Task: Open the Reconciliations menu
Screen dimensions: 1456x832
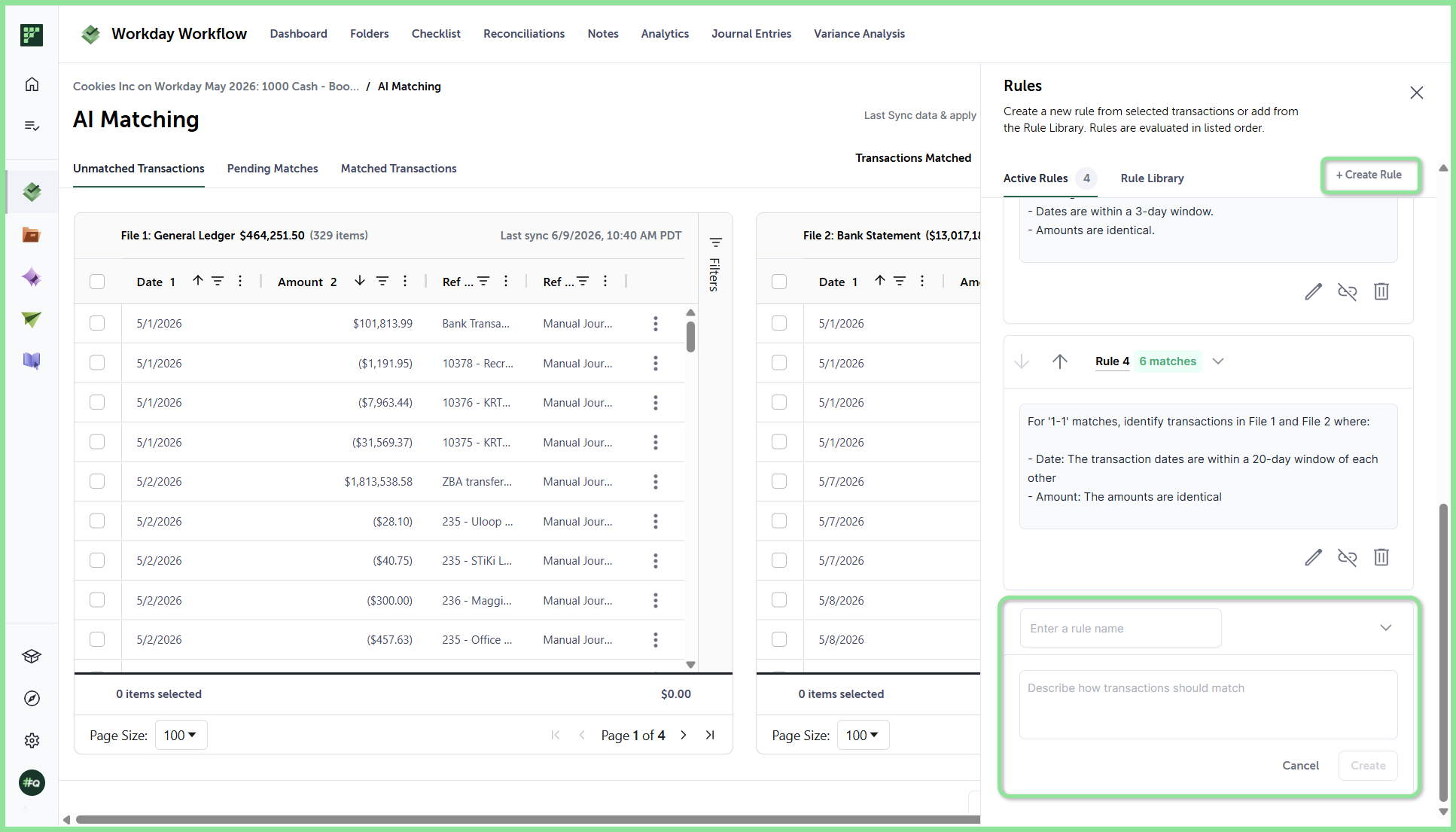Action: 524,34
